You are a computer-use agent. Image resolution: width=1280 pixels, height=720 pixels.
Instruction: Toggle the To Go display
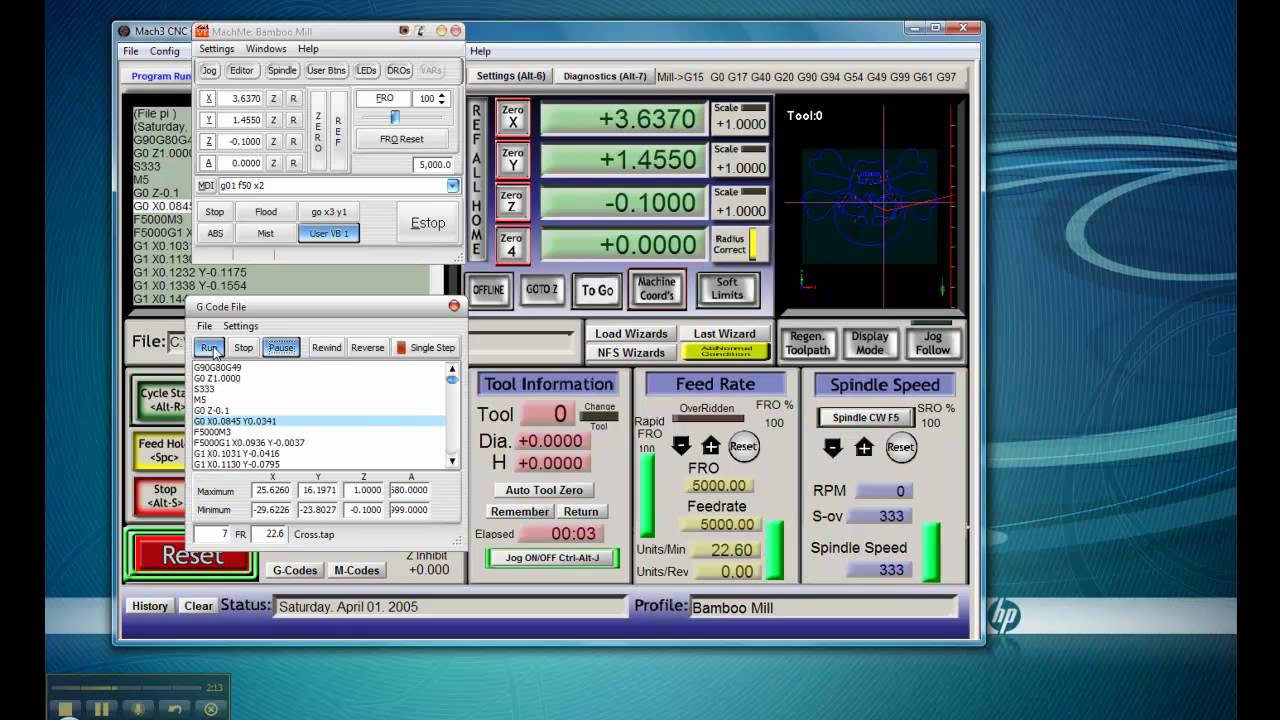click(x=597, y=290)
